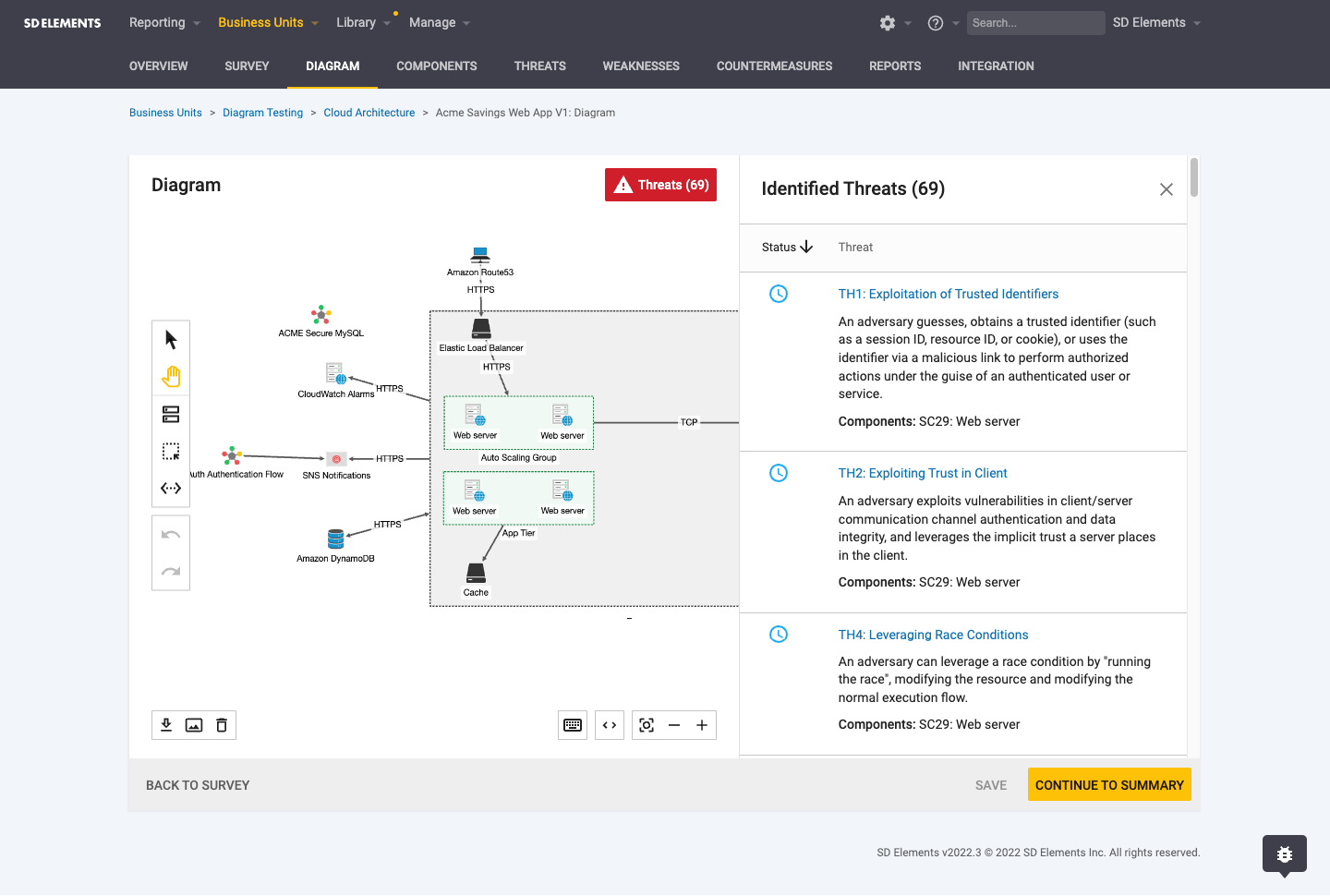Click the TH4 status clock icon

779,635
